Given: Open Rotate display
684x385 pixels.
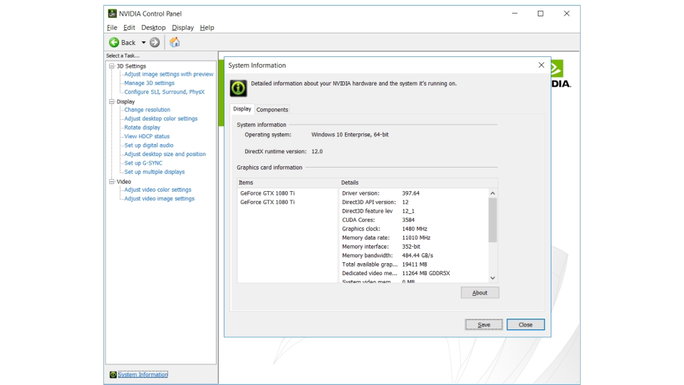Looking at the screenshot, I should click(142, 127).
